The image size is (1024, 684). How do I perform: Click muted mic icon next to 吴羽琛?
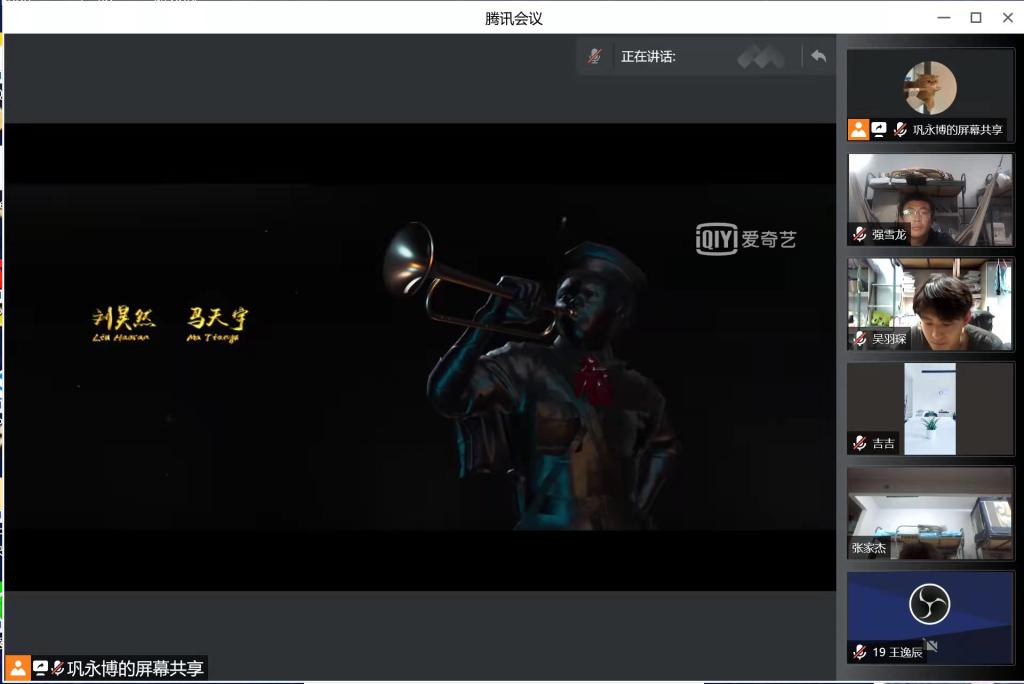point(859,339)
